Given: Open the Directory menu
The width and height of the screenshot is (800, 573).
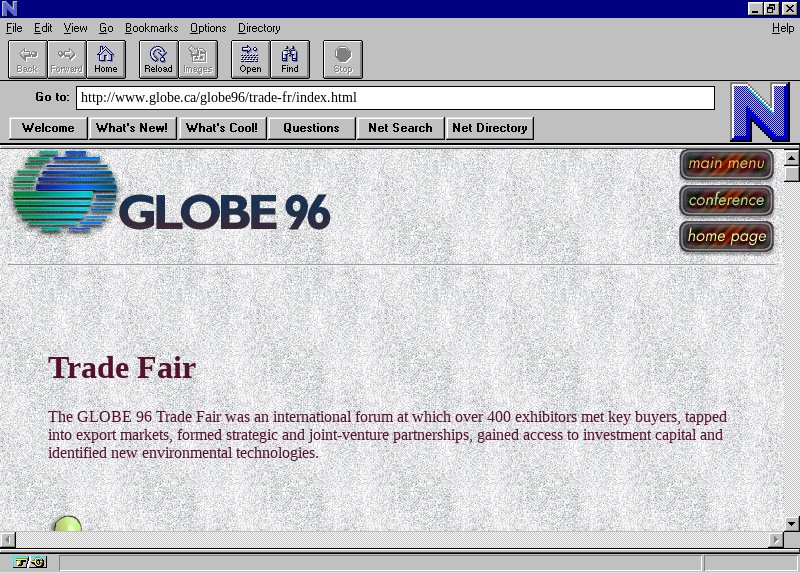Looking at the screenshot, I should pos(259,28).
